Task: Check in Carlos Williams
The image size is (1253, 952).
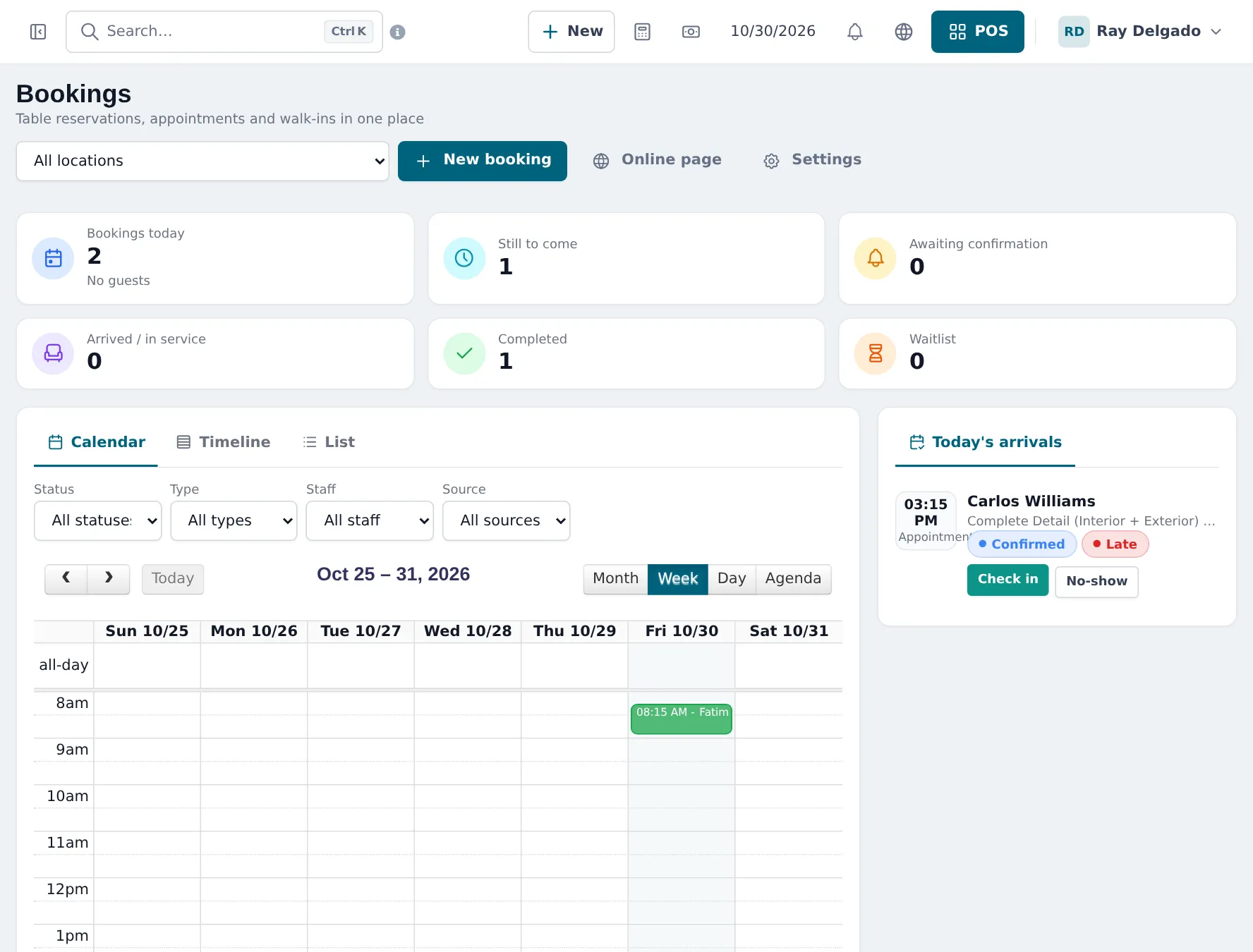Action: point(1007,580)
